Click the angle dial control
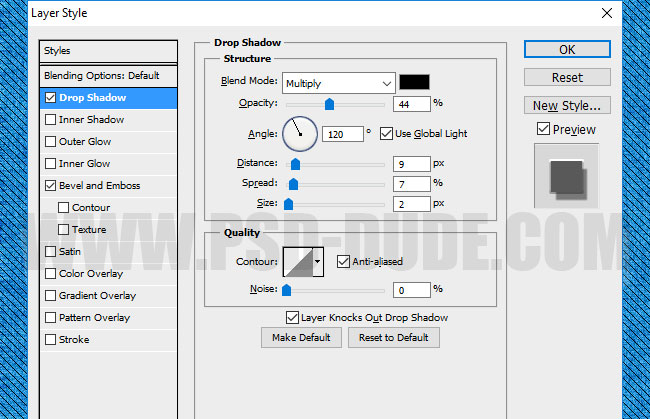Image resolution: width=650 pixels, height=419 pixels. click(x=300, y=133)
